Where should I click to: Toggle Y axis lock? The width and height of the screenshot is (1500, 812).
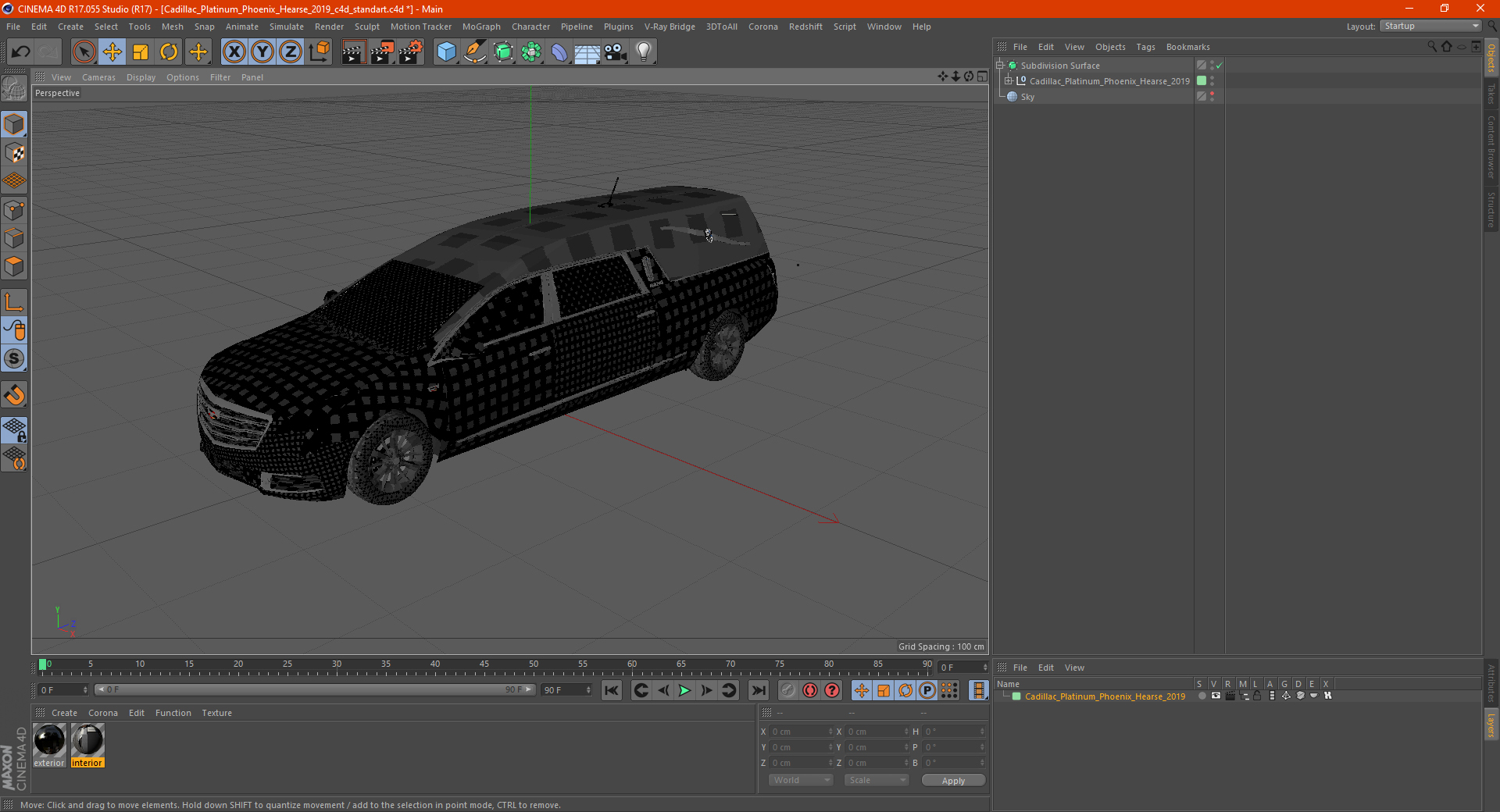click(262, 52)
